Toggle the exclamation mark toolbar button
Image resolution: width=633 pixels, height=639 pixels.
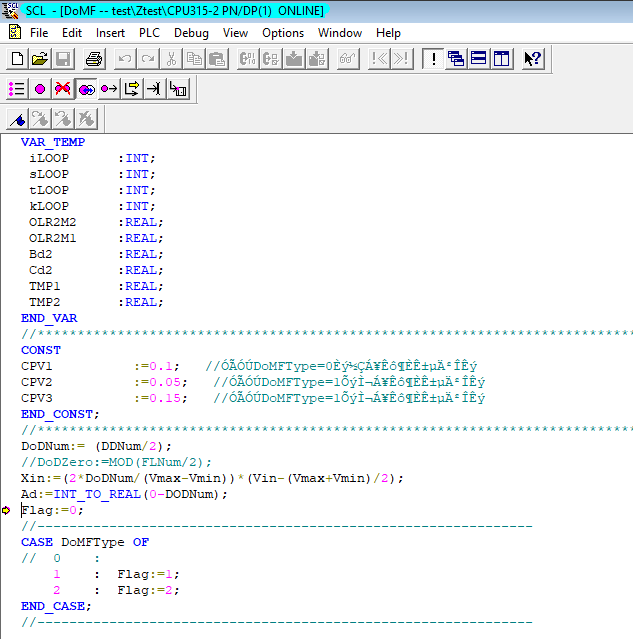tap(433, 59)
